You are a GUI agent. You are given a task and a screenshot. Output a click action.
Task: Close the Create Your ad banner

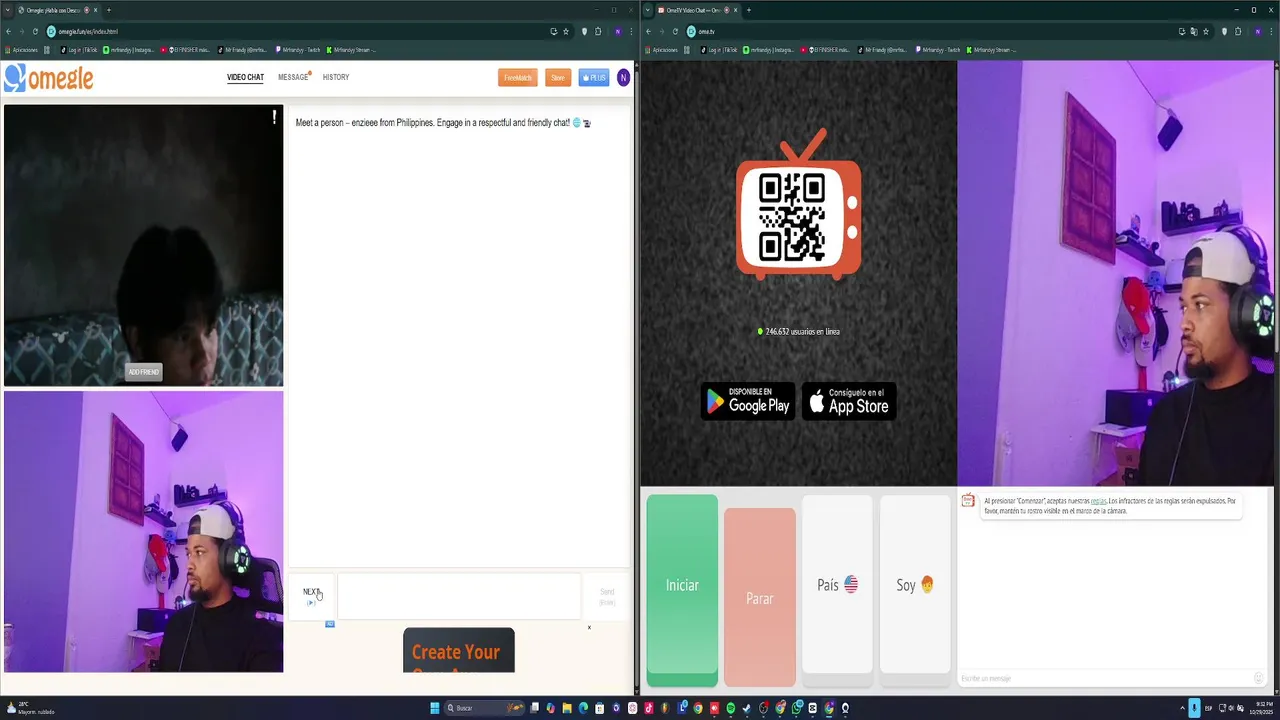point(589,627)
